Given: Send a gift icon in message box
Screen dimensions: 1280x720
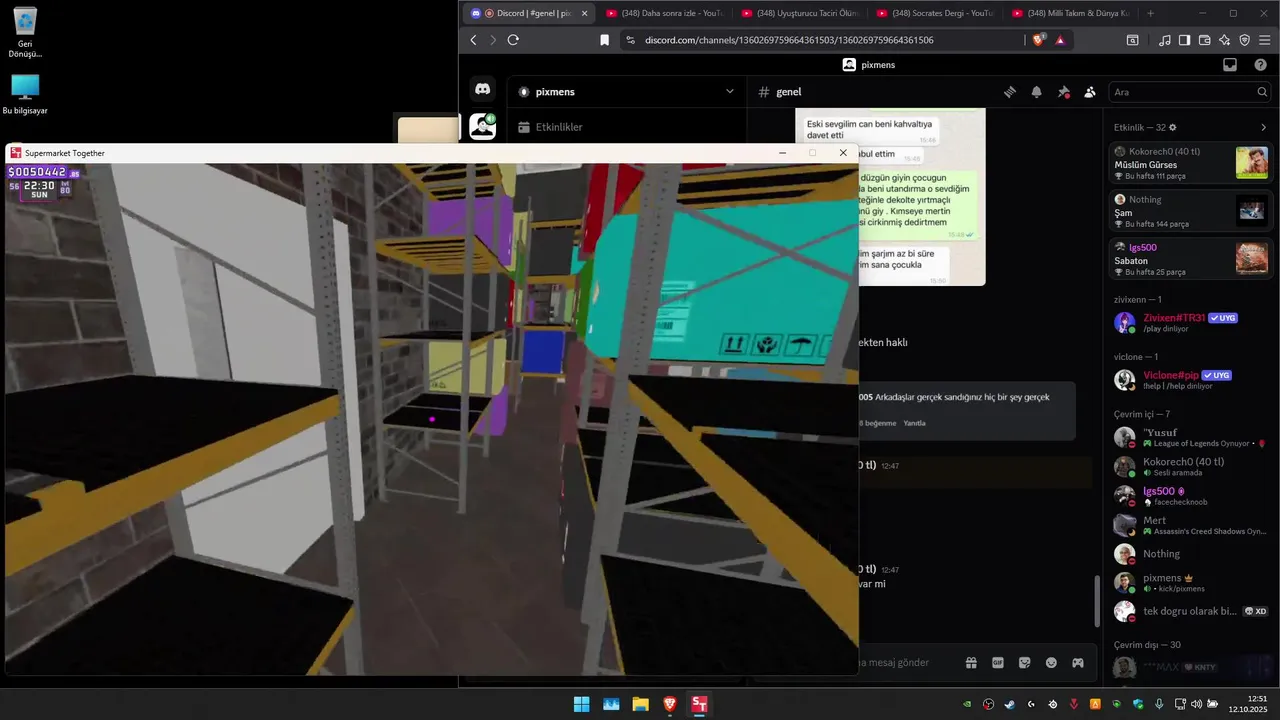Looking at the screenshot, I should 970,662.
